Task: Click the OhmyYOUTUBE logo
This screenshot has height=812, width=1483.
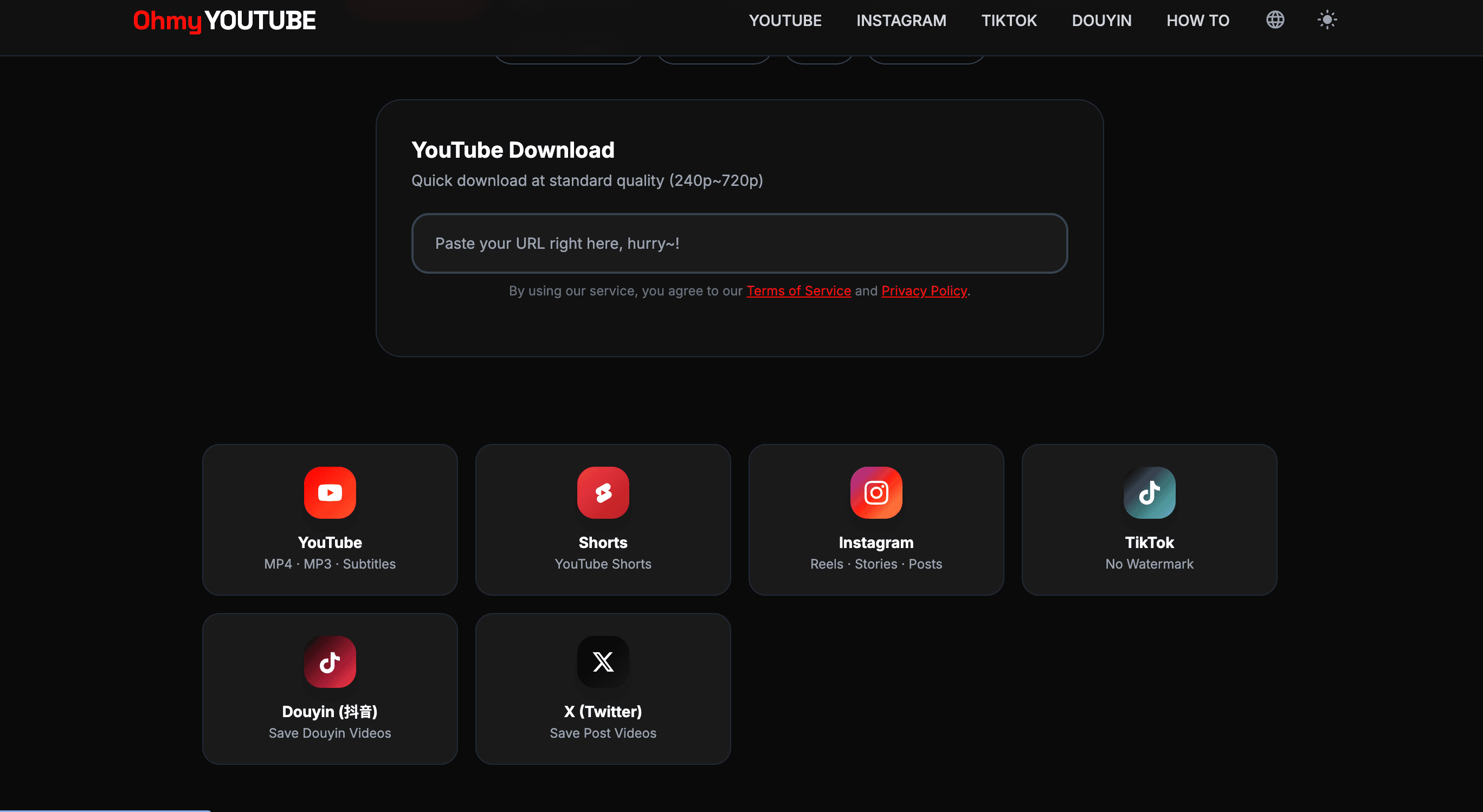Action: (224, 21)
